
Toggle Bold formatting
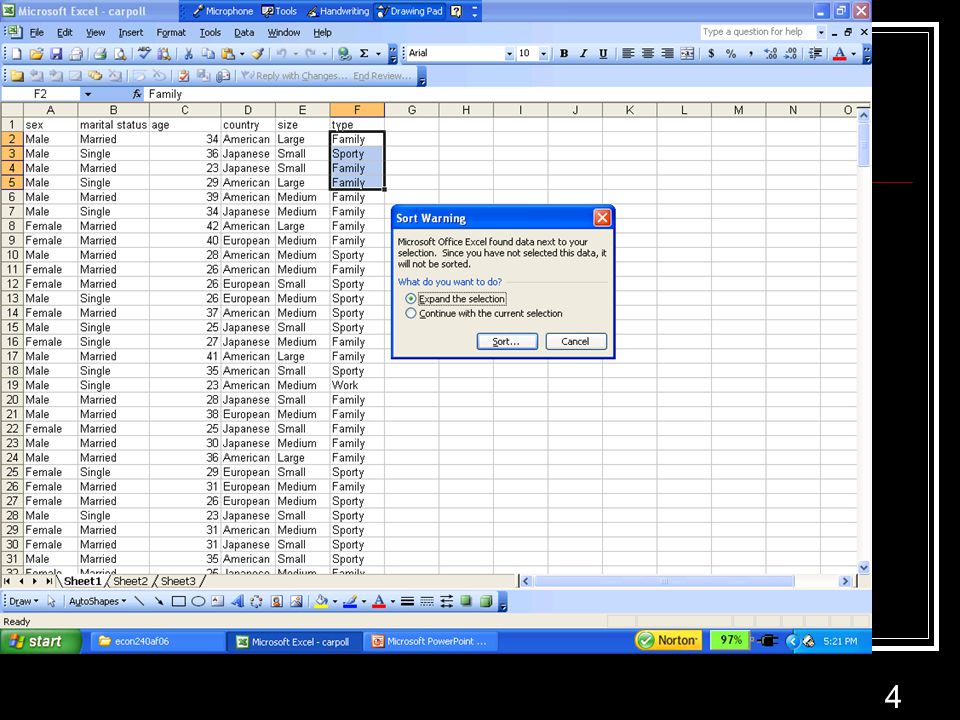point(564,54)
